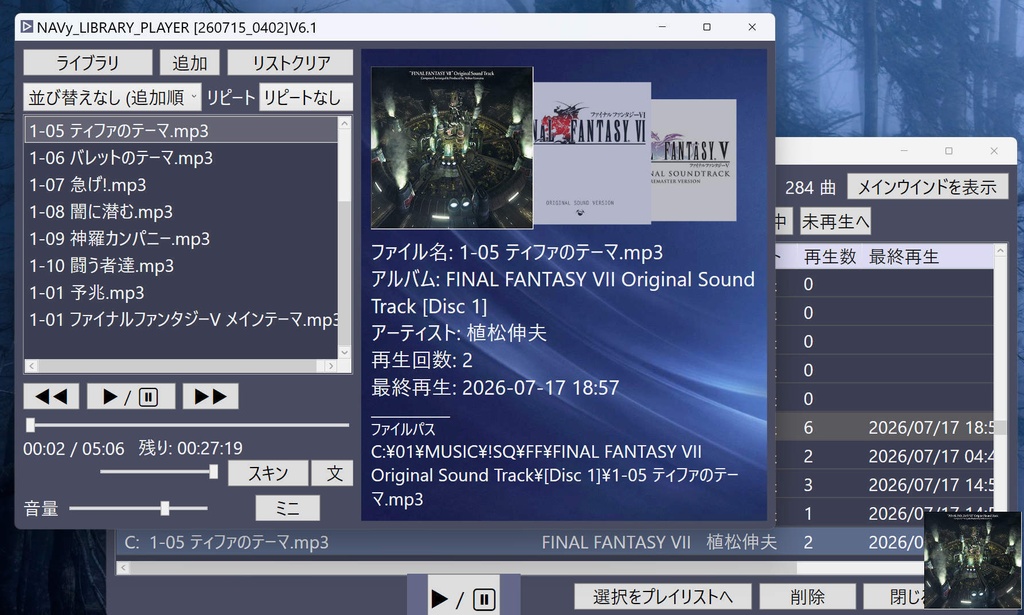Toggle the リピートなし repeat mode button
Screen dimensions: 1024x615
[x=306, y=97]
